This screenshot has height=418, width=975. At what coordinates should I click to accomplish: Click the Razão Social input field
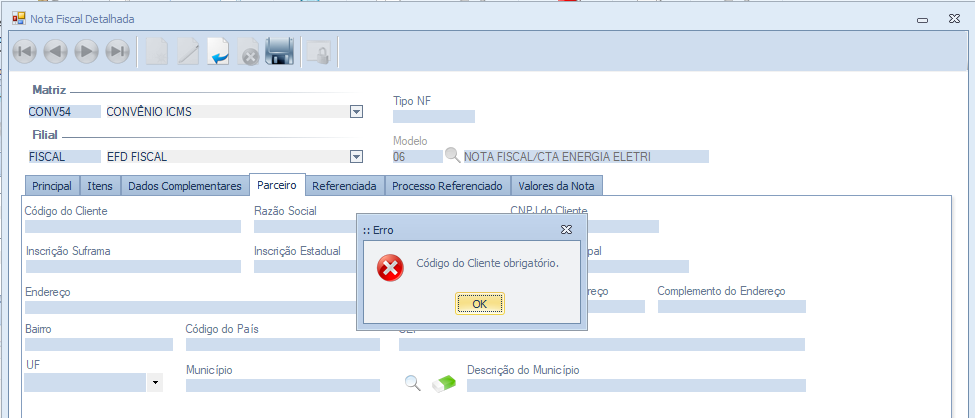tap(305, 226)
